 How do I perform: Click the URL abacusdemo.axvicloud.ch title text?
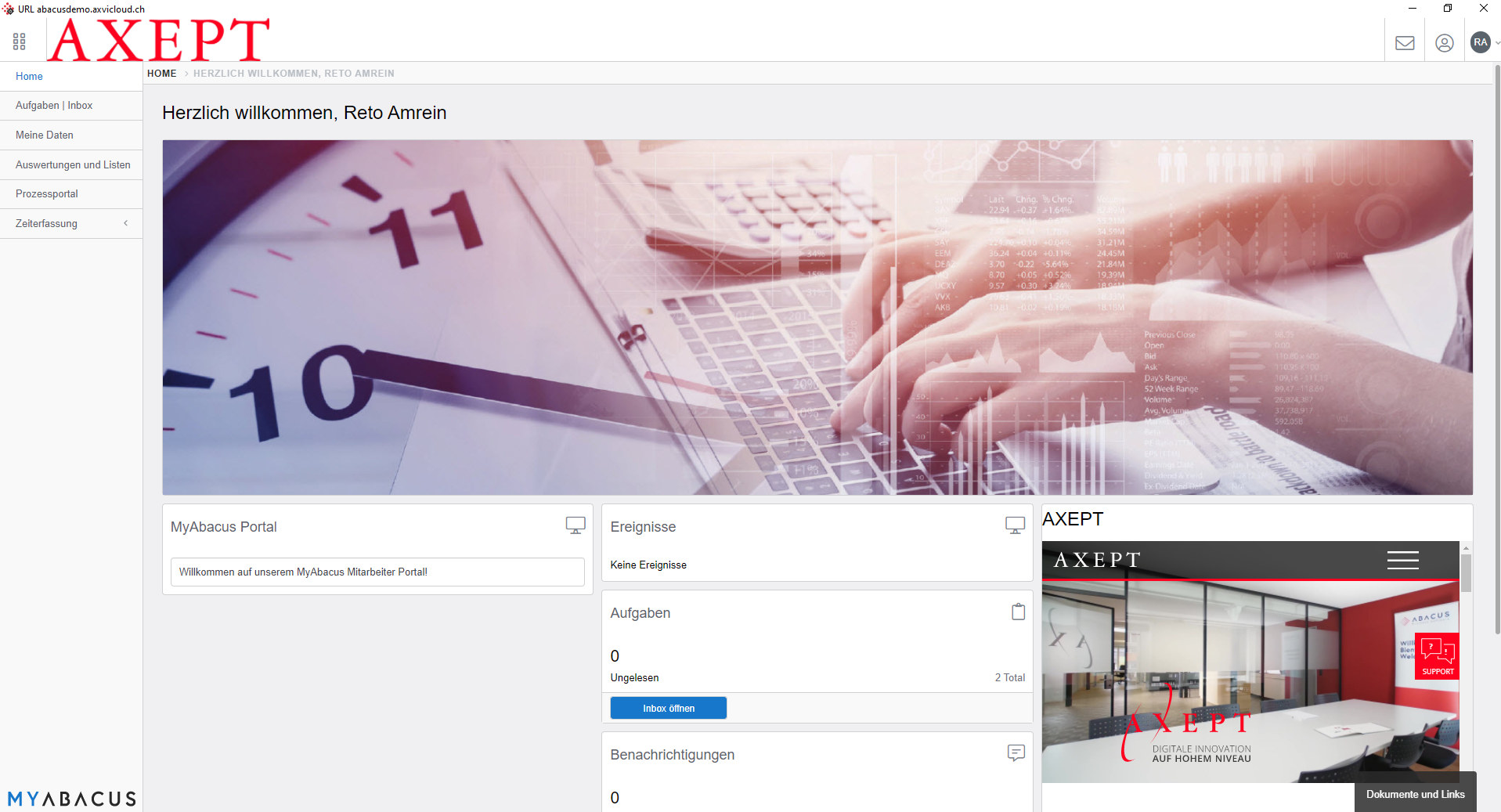(81, 9)
